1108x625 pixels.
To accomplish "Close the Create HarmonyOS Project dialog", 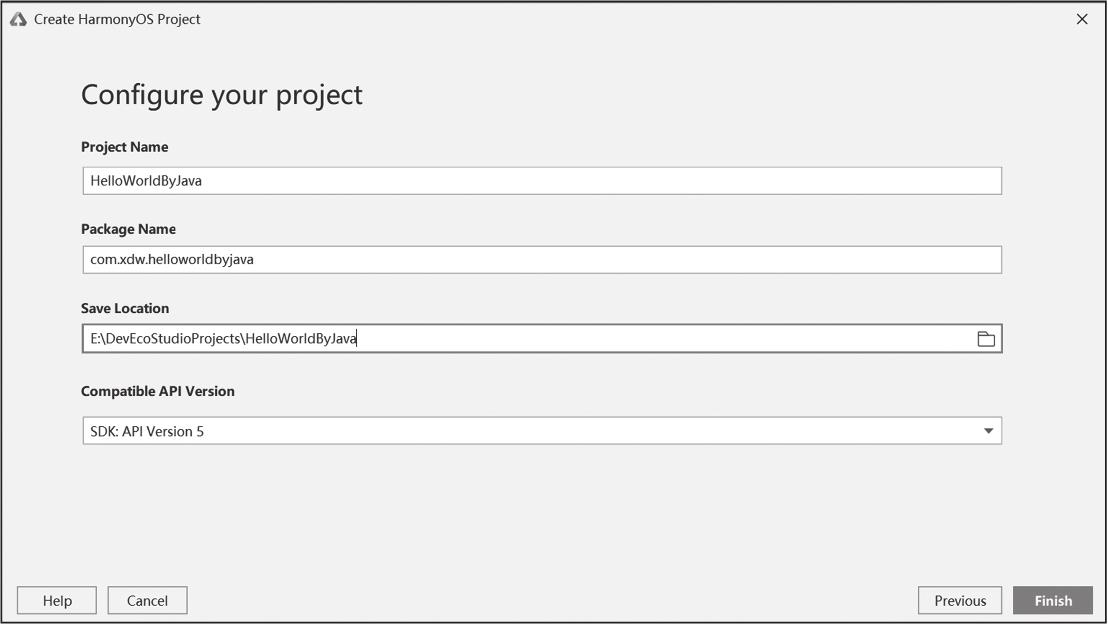I will coord(1082,19).
